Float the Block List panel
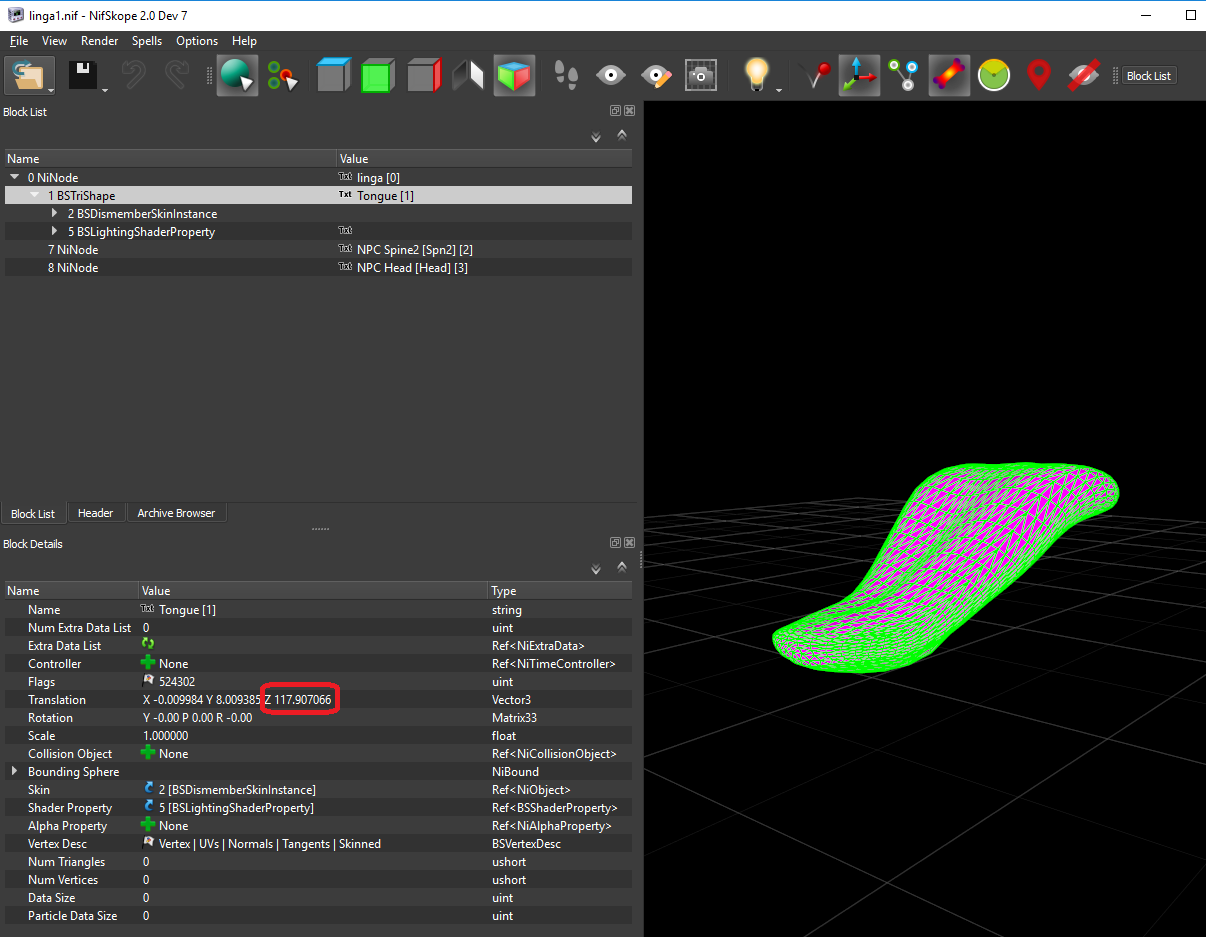1206x937 pixels. tap(615, 112)
